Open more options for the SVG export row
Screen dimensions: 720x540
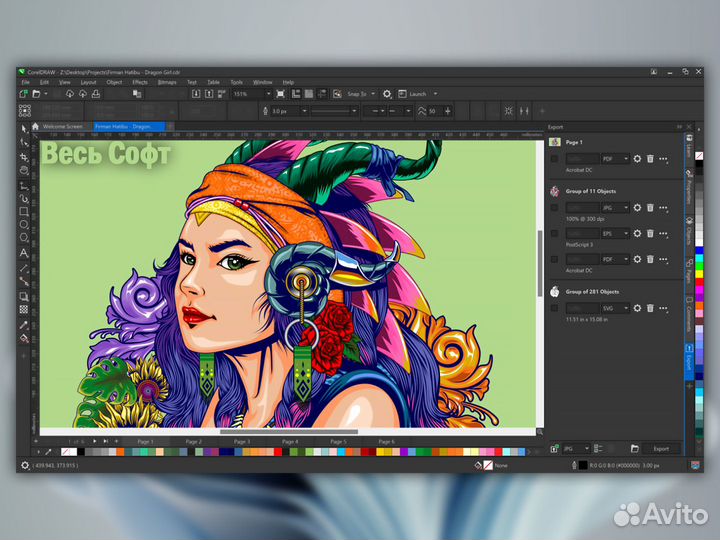663,308
